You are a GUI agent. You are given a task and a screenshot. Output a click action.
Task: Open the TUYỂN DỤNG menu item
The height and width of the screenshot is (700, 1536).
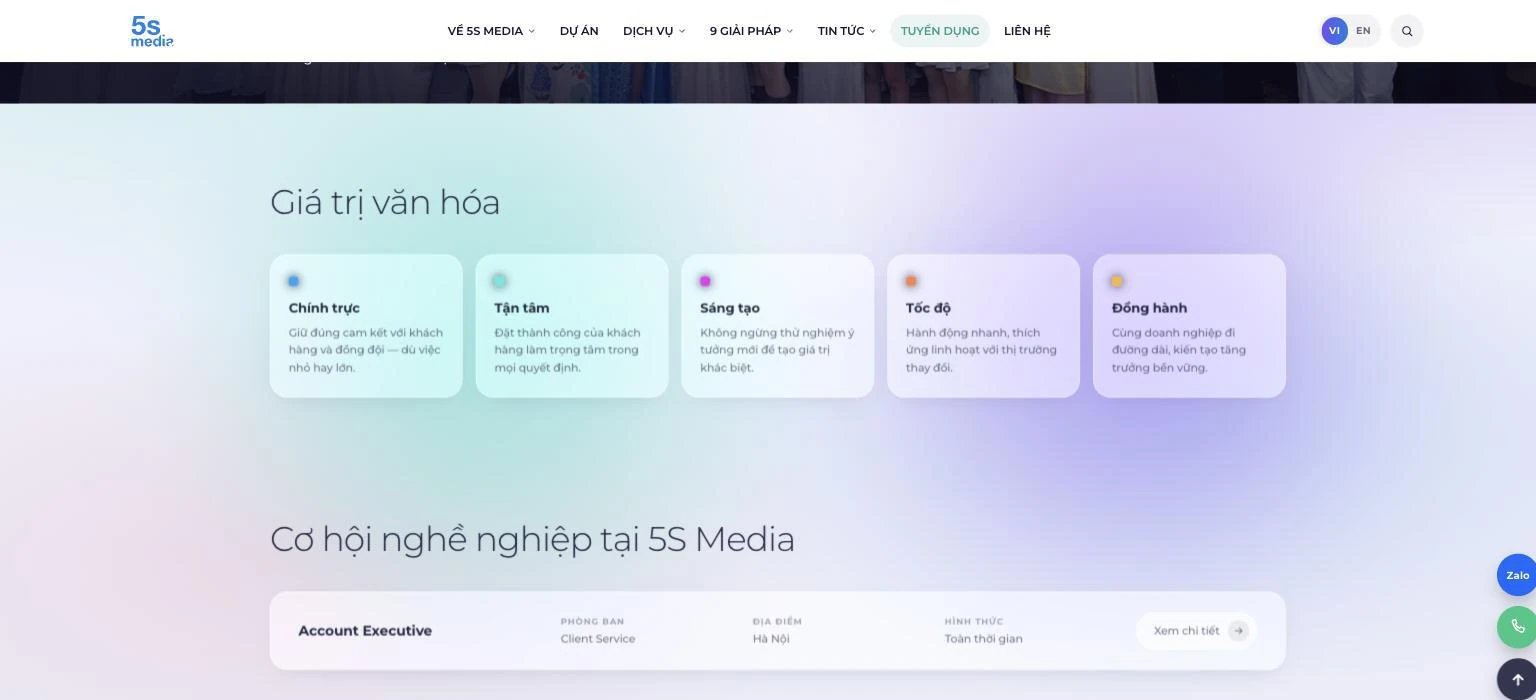tap(940, 31)
